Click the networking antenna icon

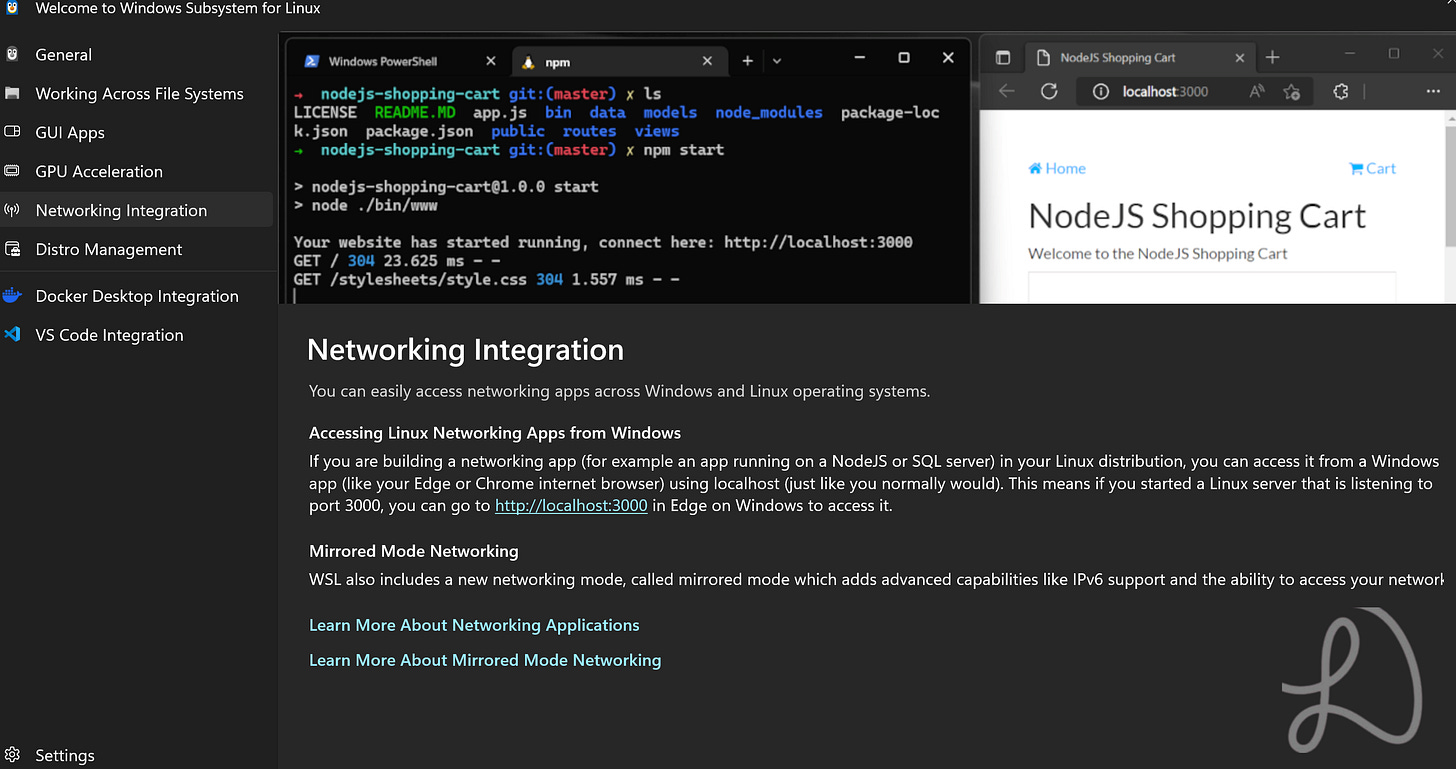tap(12, 210)
